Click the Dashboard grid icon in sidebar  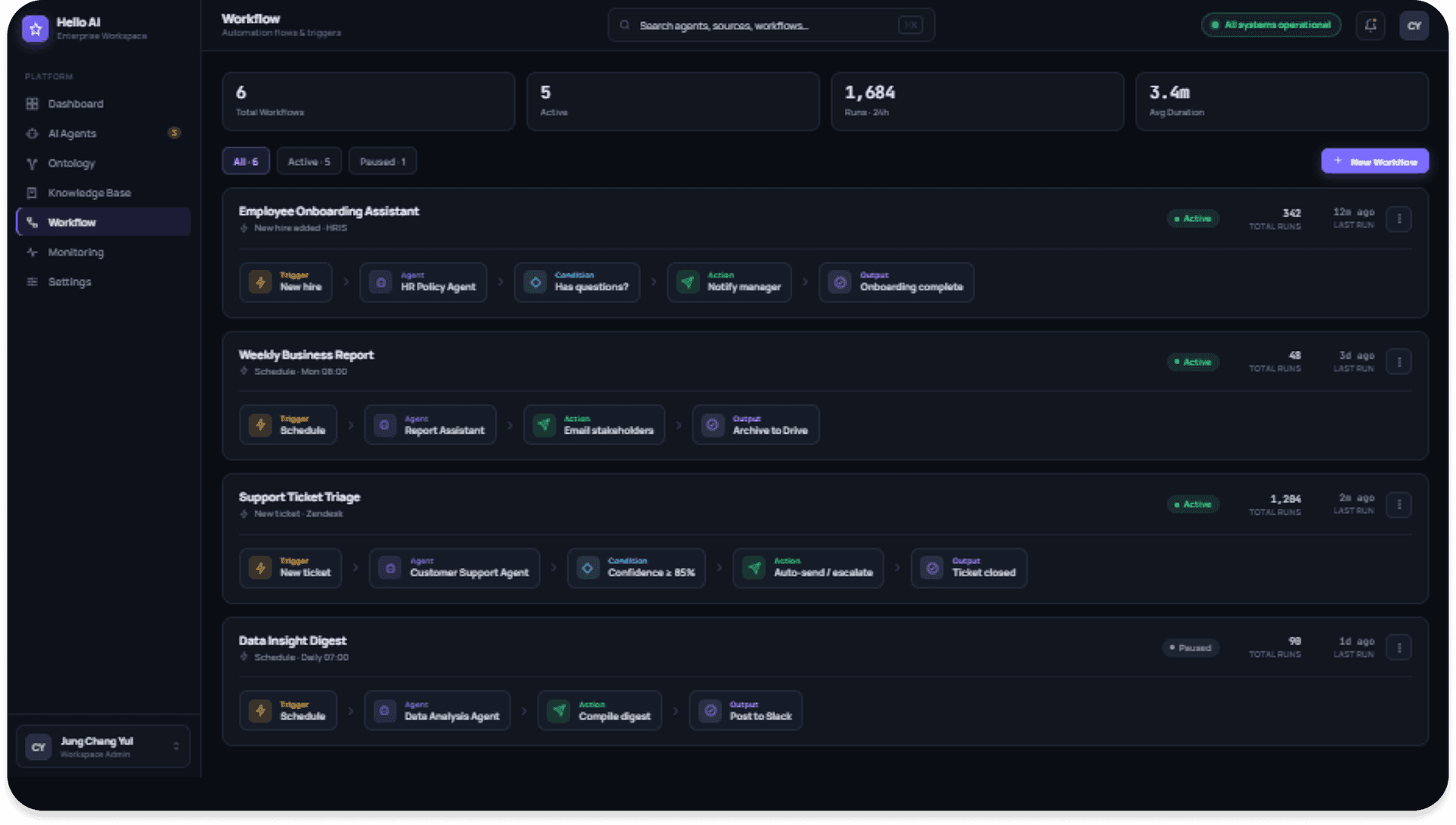[32, 104]
